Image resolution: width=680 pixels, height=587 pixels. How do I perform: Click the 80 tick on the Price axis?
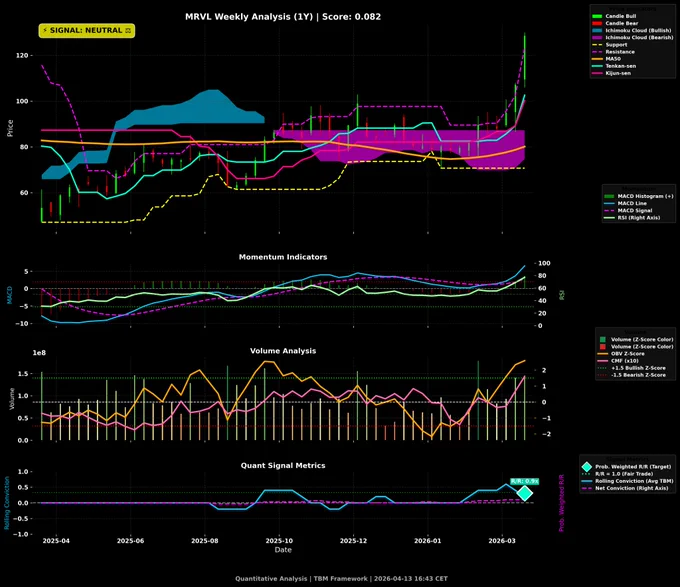click(x=24, y=147)
